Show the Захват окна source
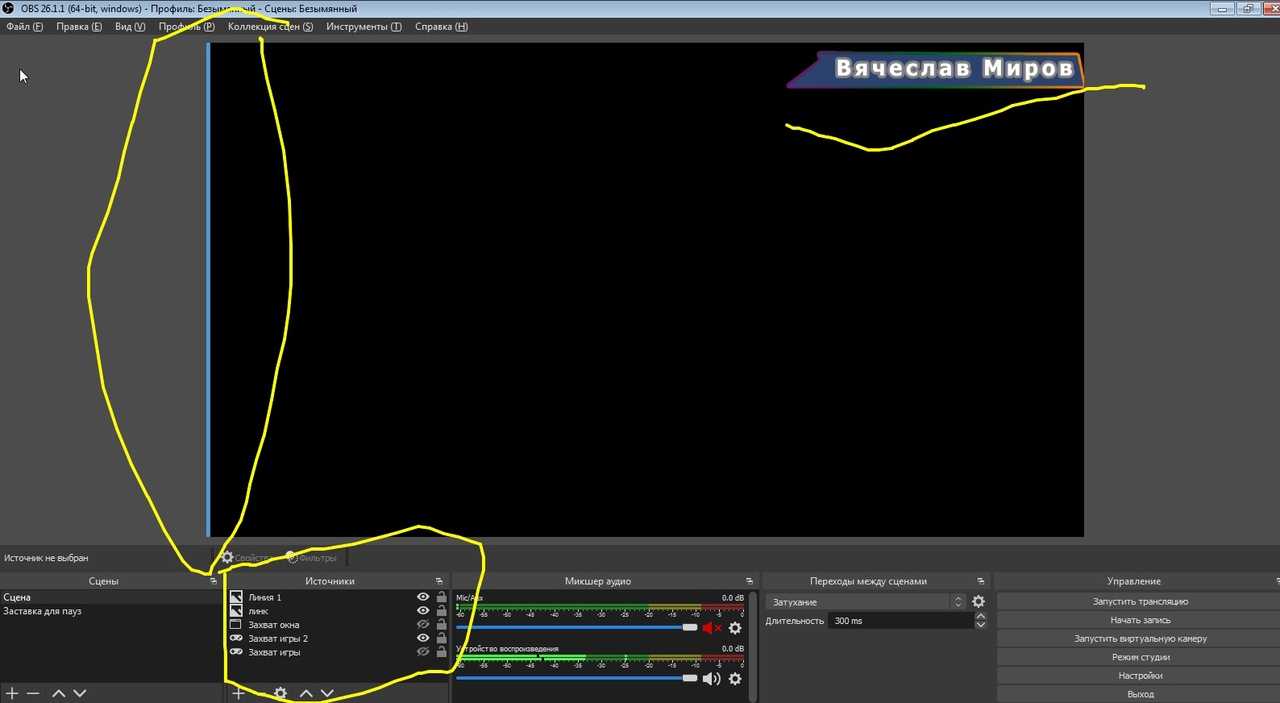 [x=423, y=625]
